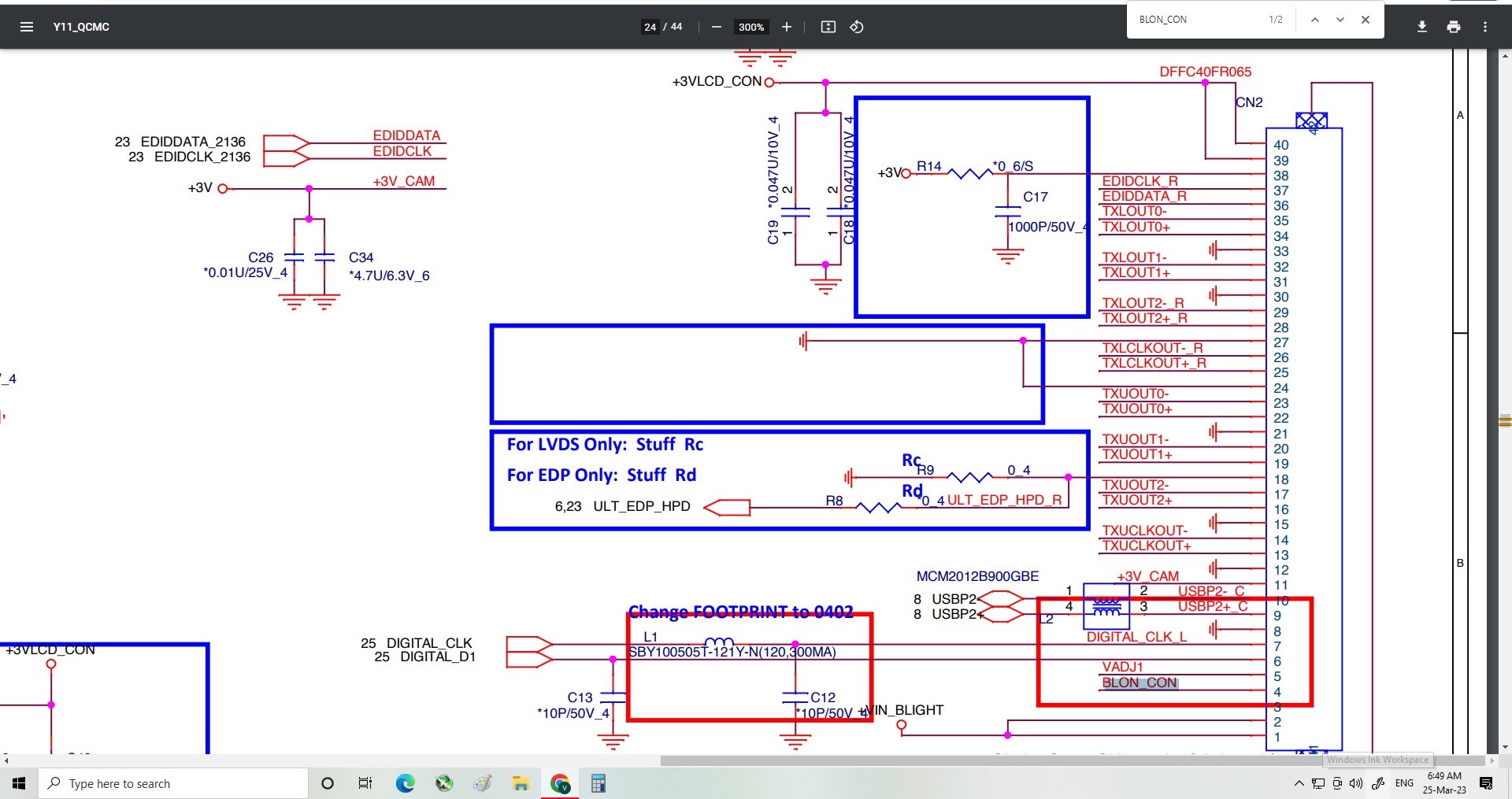This screenshot has width=1512, height=799.
Task: Open Microsoft Edge from the taskbar
Action: coord(405,783)
